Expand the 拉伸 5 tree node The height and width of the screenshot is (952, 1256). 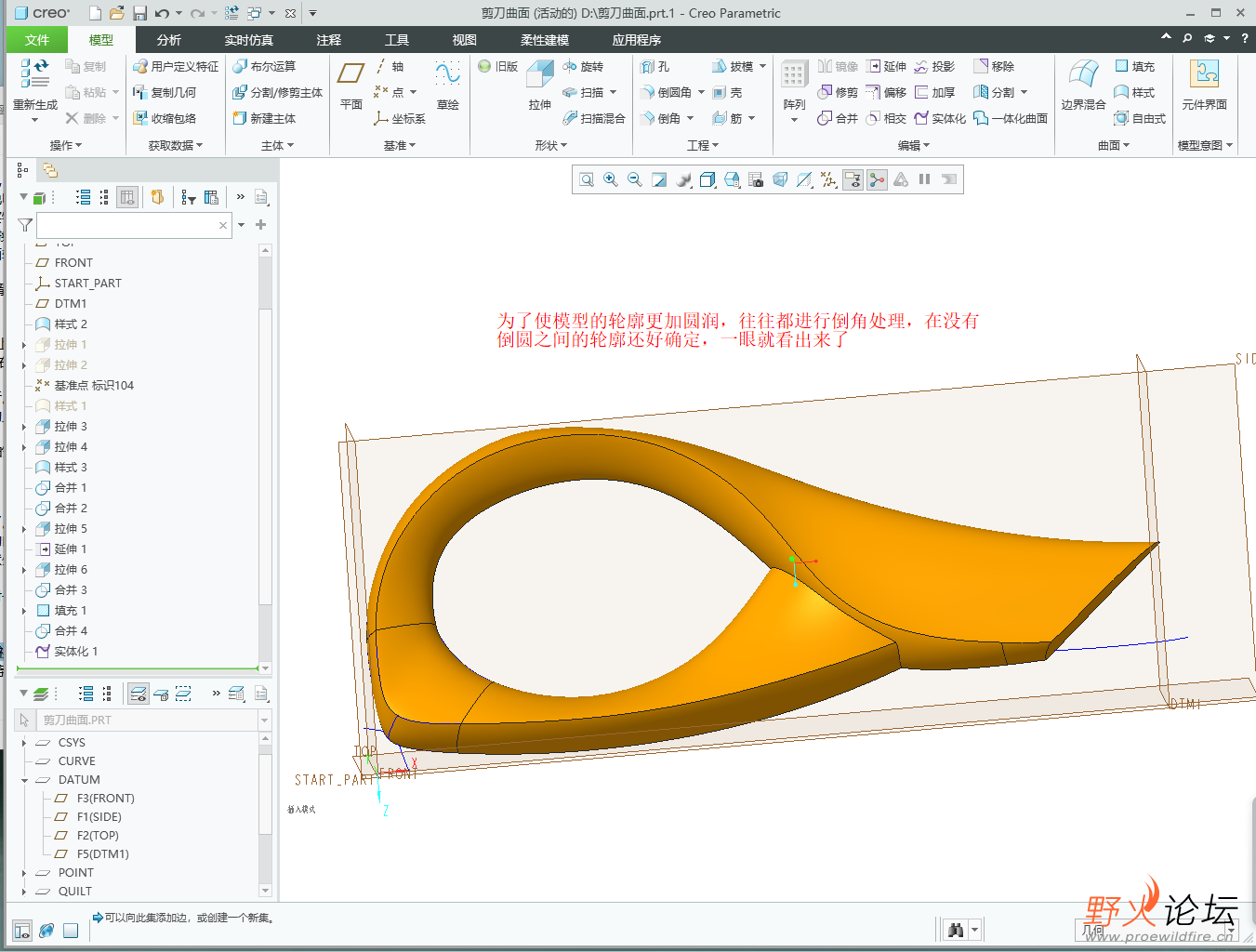coord(24,529)
